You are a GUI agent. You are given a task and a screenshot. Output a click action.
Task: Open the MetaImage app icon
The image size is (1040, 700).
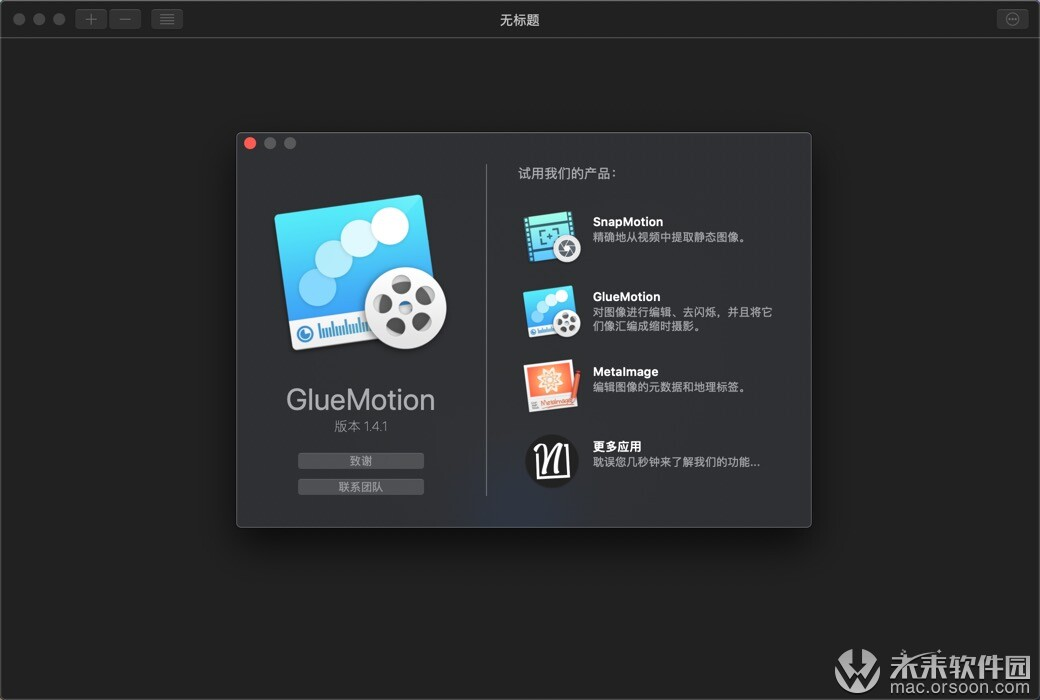click(x=552, y=385)
